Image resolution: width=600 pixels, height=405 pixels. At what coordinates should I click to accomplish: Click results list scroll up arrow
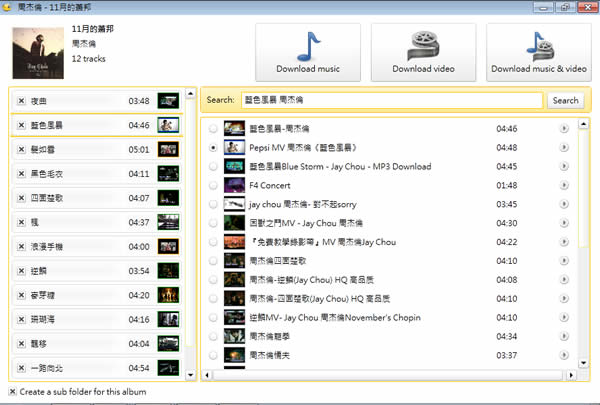583,124
